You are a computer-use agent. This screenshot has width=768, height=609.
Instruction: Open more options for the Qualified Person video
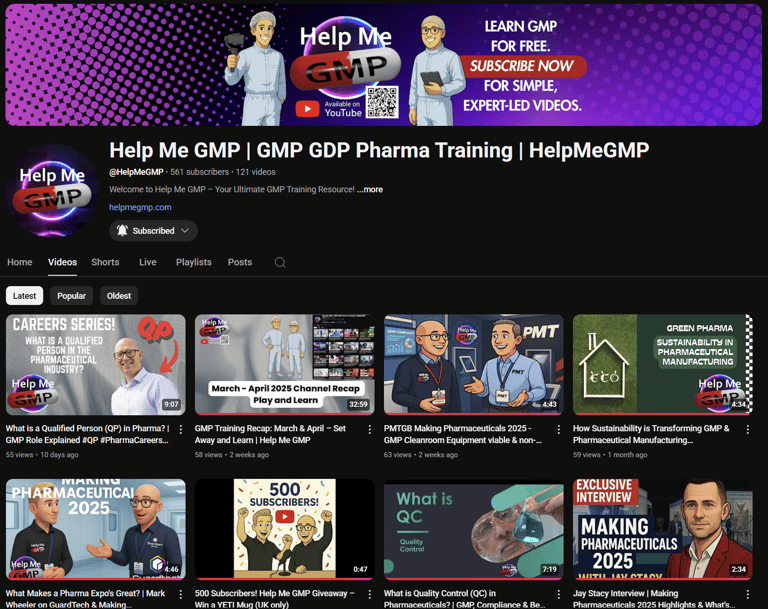(x=181, y=429)
